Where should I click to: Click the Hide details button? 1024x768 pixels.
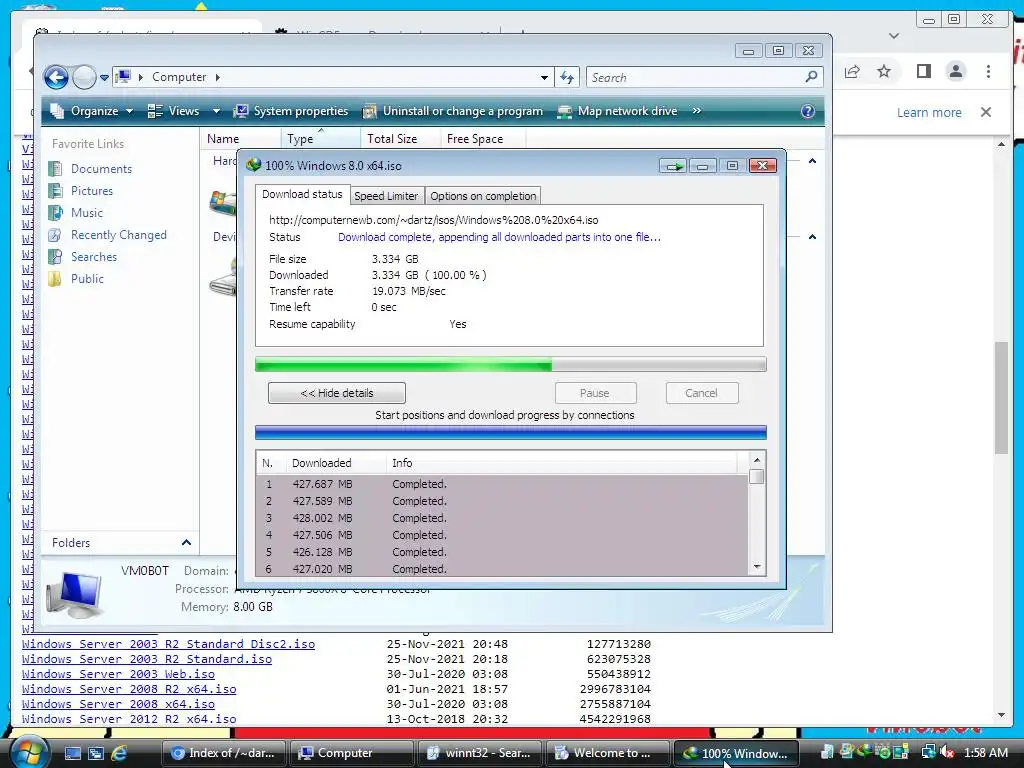coord(336,393)
